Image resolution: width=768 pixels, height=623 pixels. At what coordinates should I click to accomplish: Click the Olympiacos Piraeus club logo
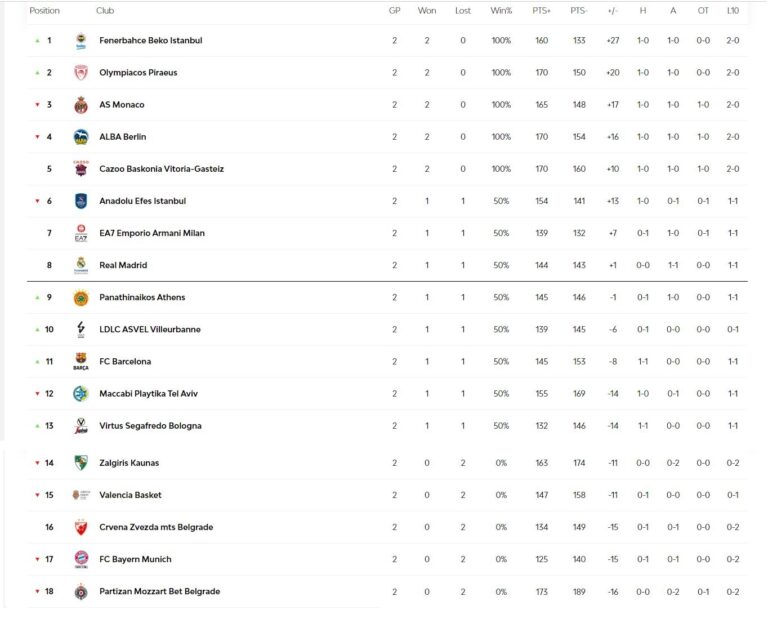tap(81, 73)
